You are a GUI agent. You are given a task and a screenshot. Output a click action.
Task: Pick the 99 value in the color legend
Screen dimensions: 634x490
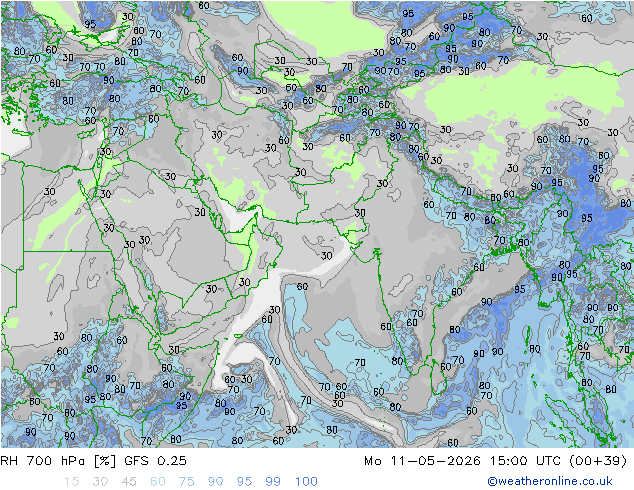273,482
